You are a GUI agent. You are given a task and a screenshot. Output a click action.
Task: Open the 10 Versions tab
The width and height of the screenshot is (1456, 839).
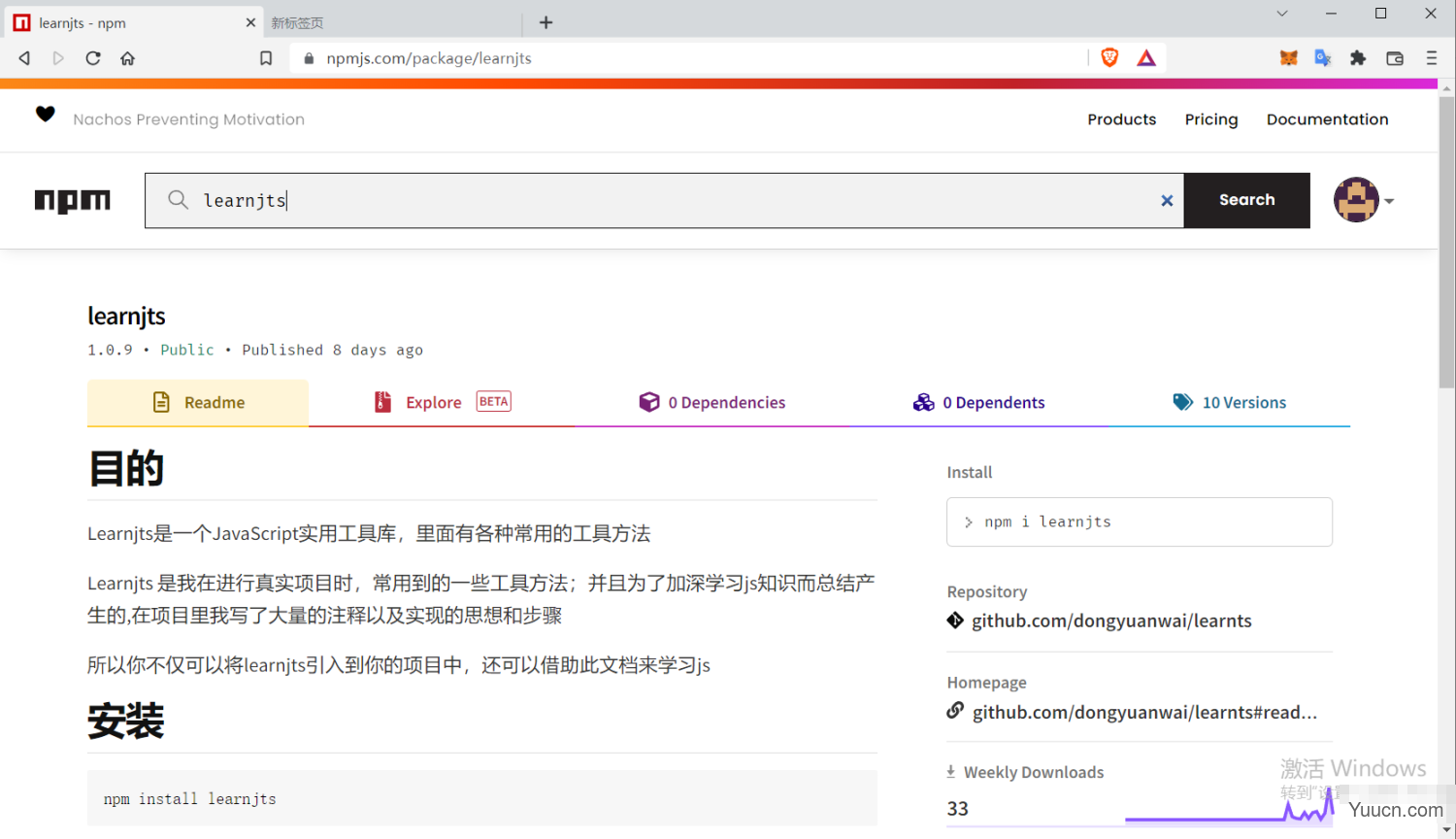pyautogui.click(x=1229, y=402)
